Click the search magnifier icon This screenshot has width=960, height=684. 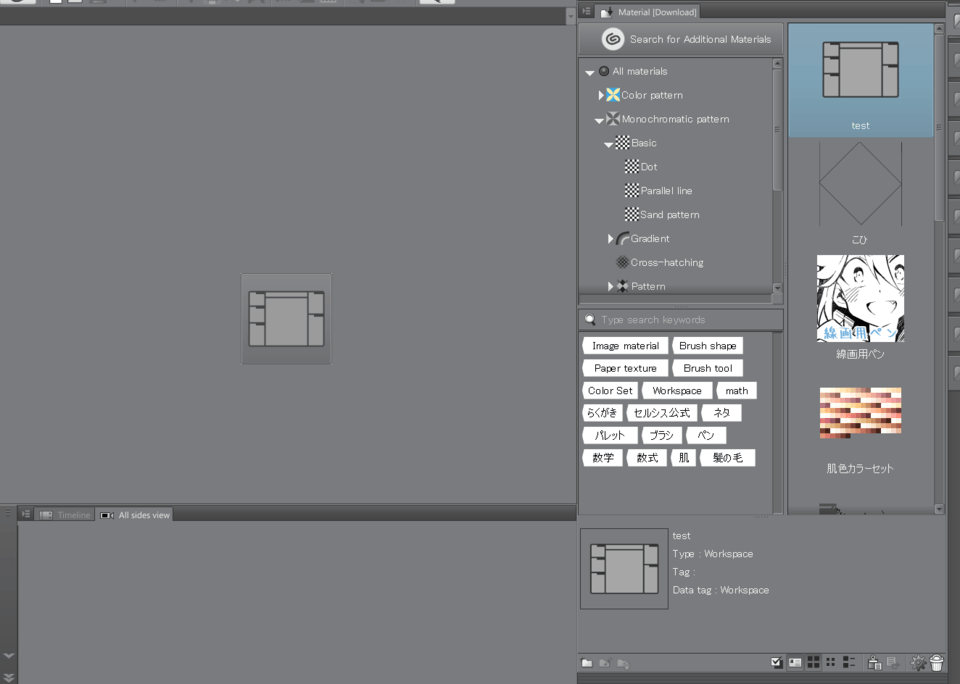coord(590,319)
